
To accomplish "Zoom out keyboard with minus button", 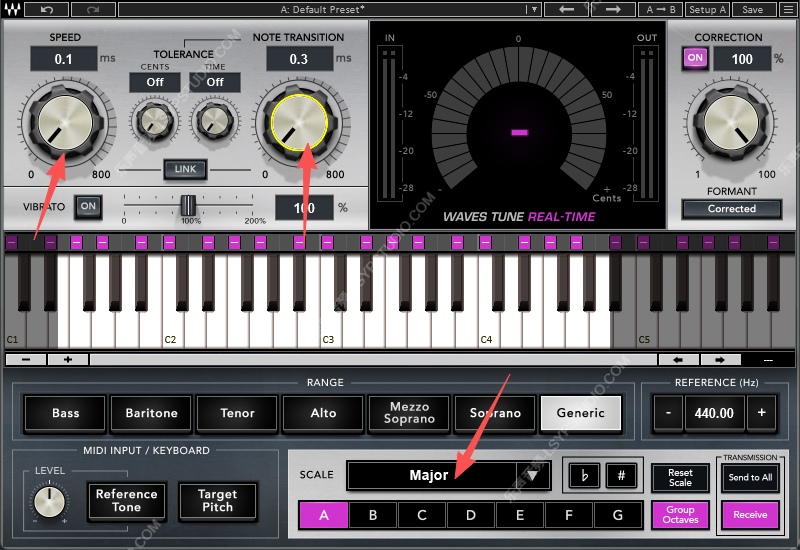I will pyautogui.click(x=26, y=359).
